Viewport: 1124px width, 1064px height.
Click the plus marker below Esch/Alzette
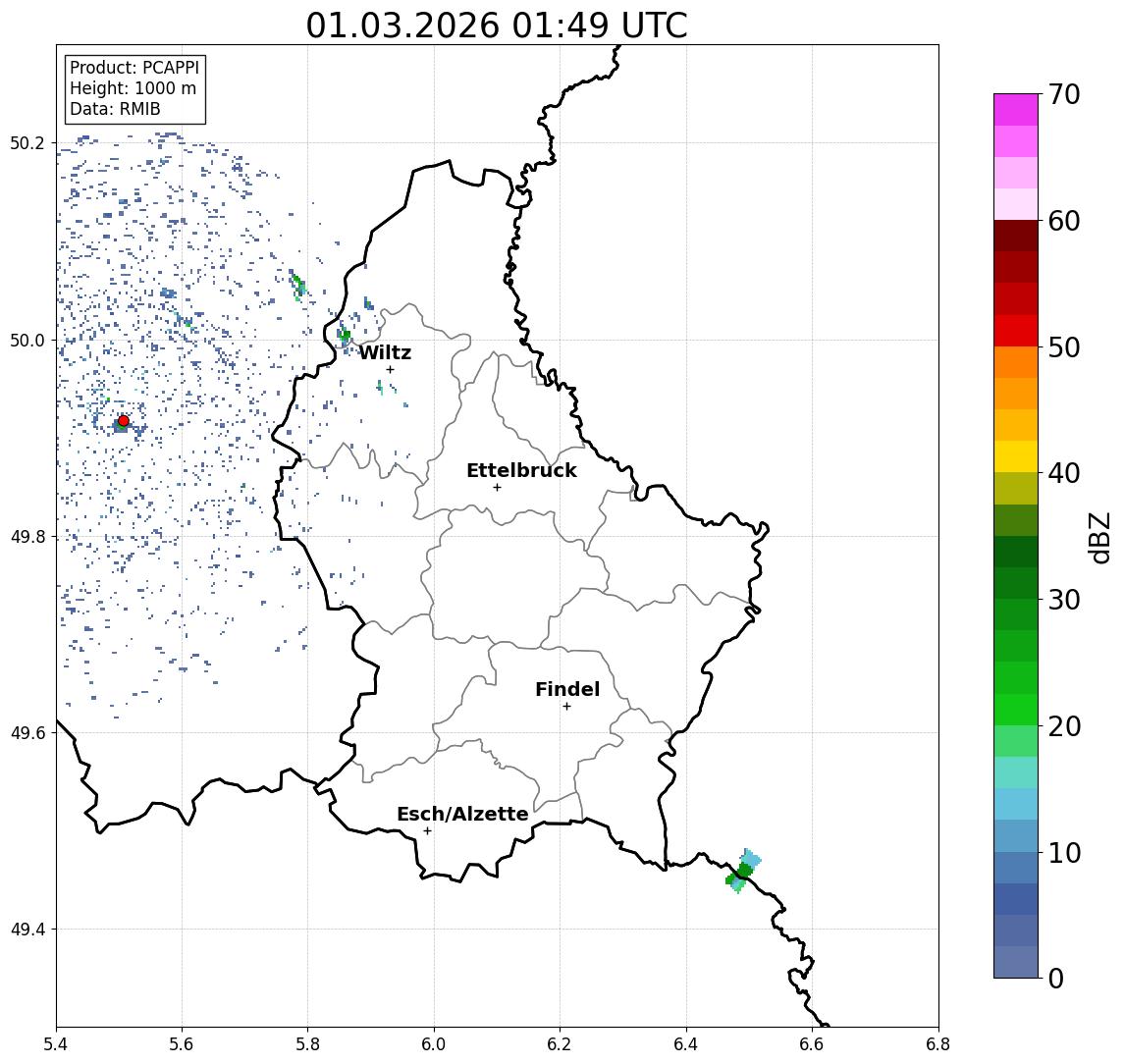click(427, 831)
